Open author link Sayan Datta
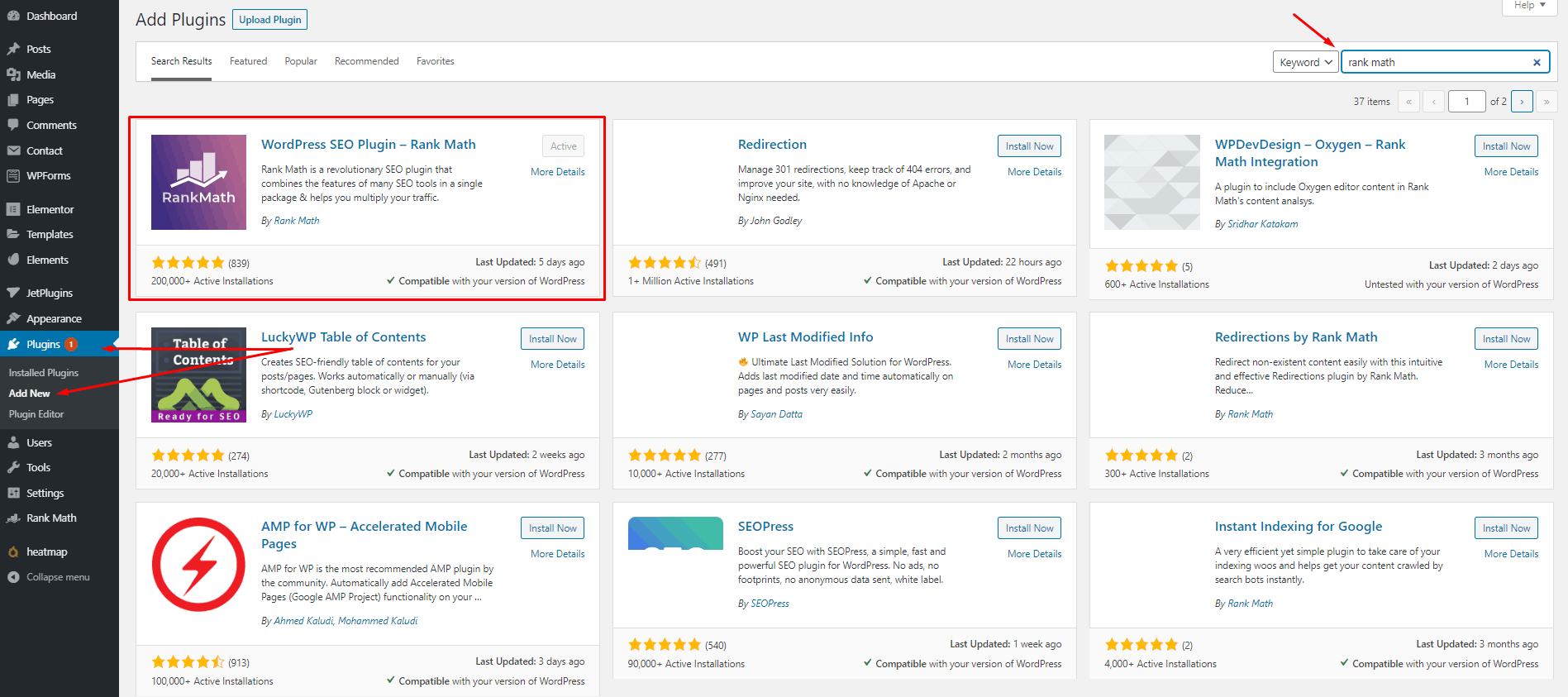This screenshot has width=1568, height=697. [x=776, y=414]
